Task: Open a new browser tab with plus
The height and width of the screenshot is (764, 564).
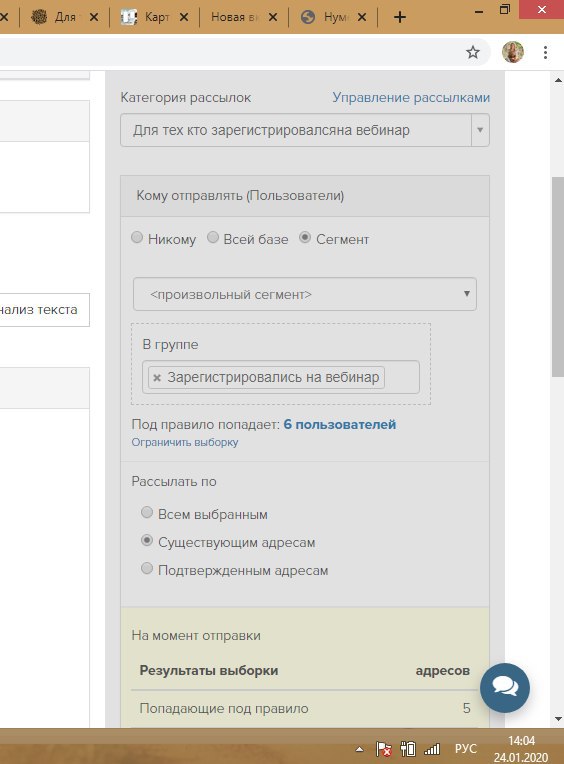Action: (399, 17)
